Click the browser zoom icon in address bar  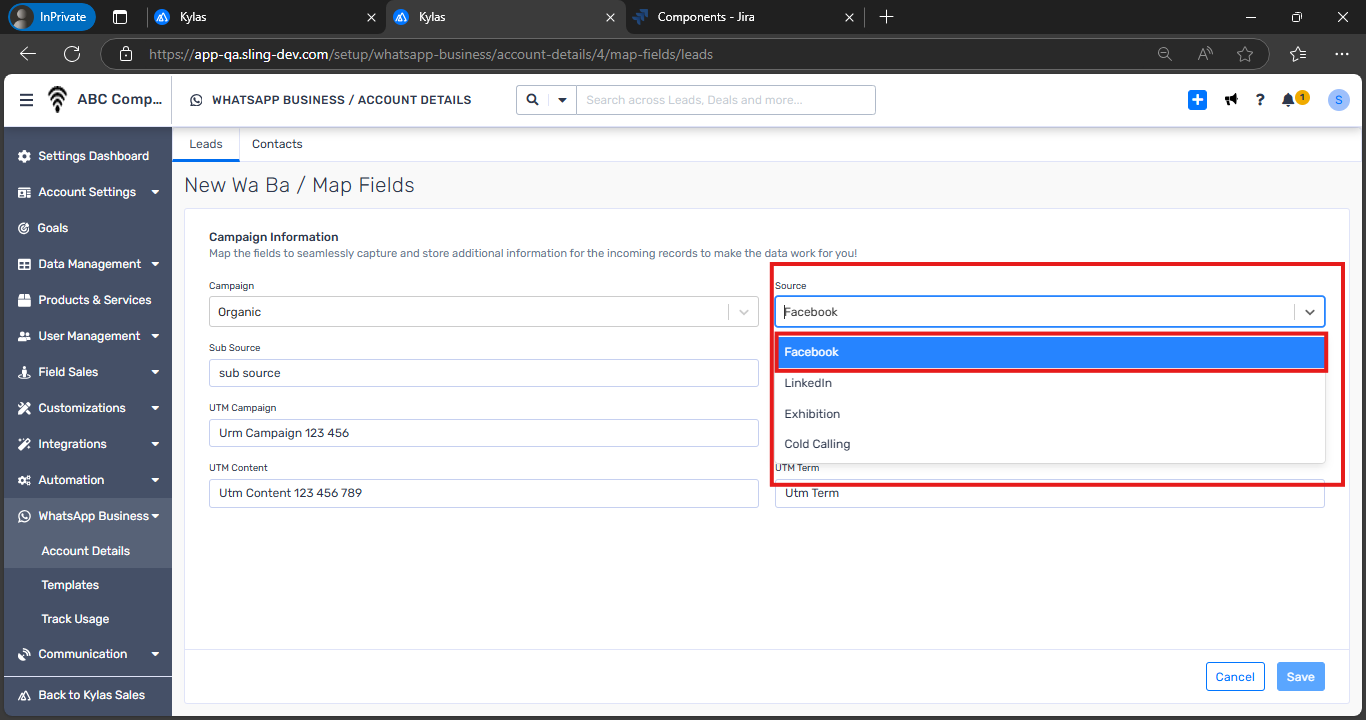pyautogui.click(x=1164, y=54)
